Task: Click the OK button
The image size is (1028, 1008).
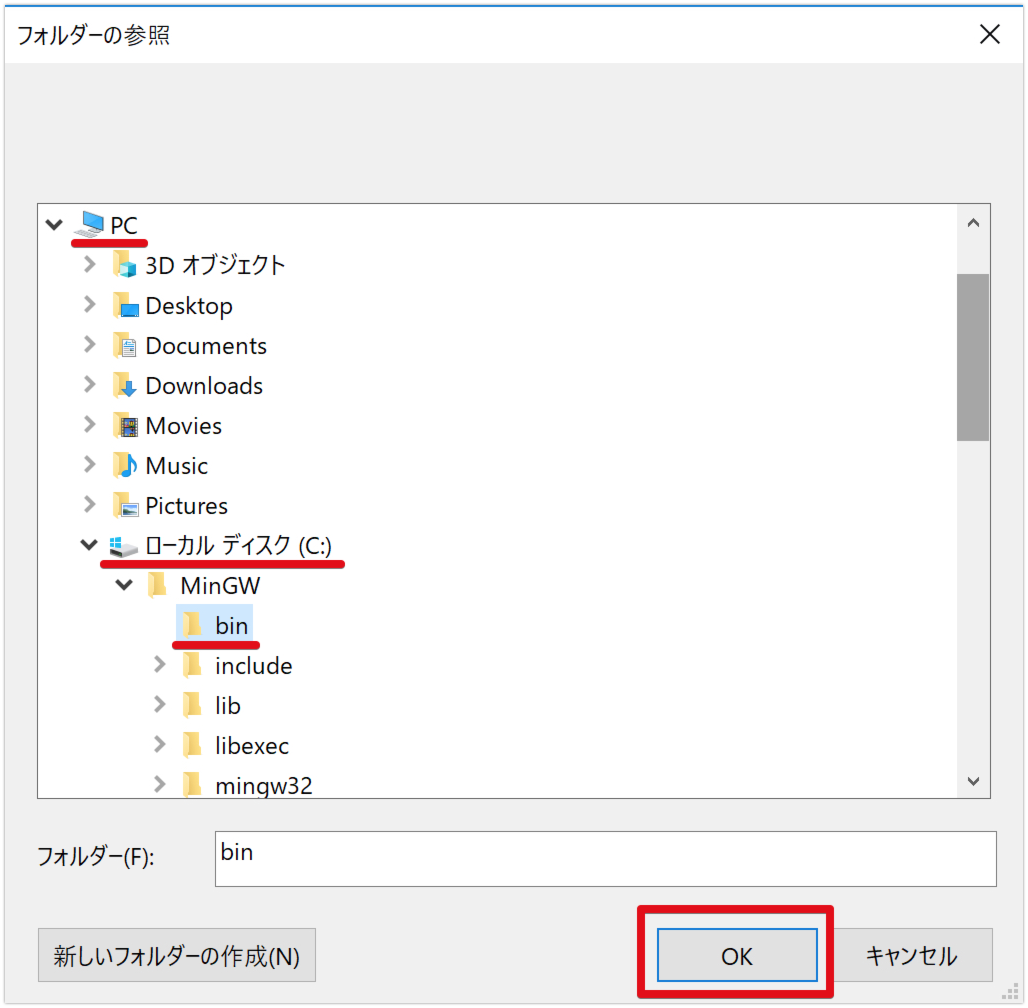Action: click(x=736, y=954)
